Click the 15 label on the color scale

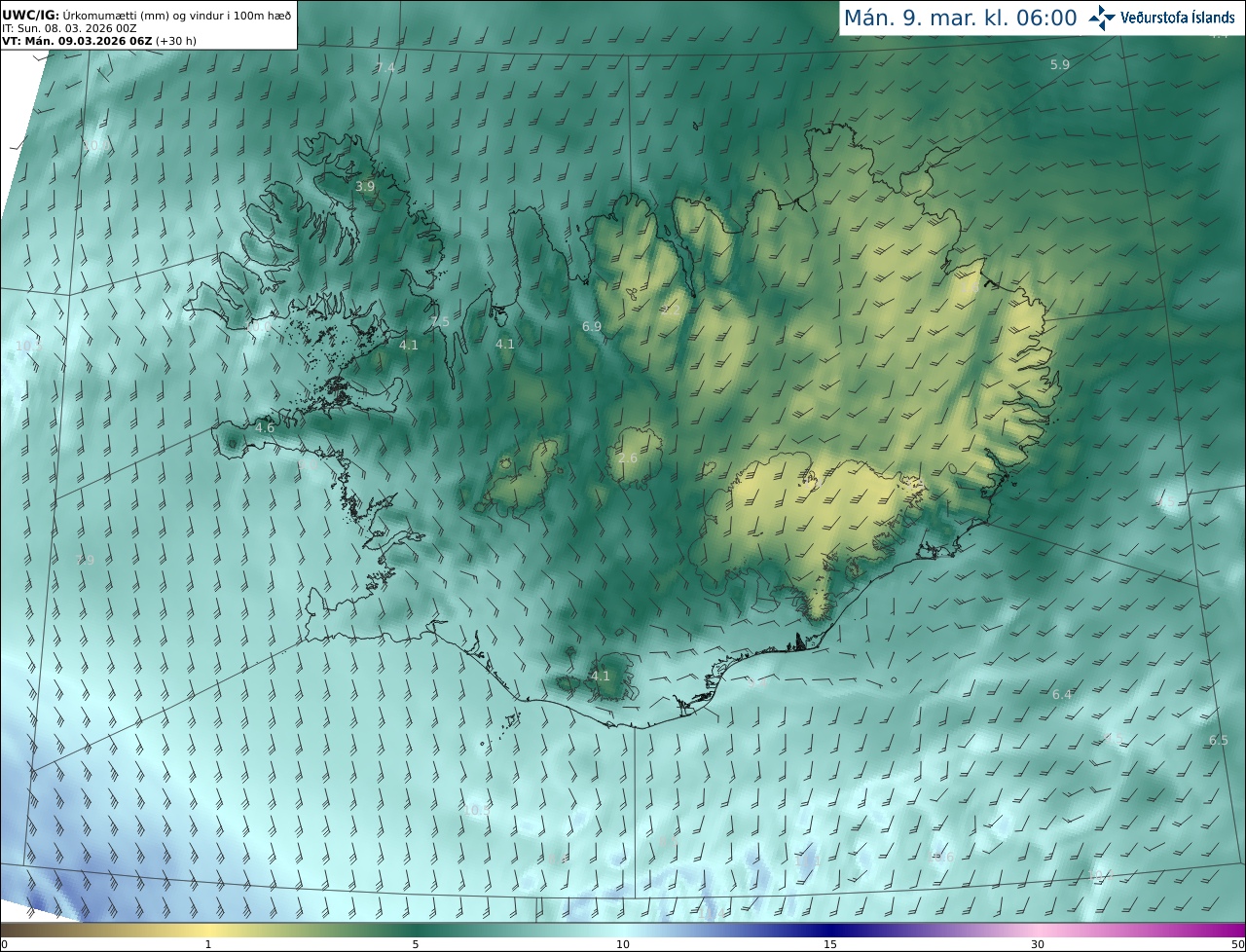tap(830, 945)
